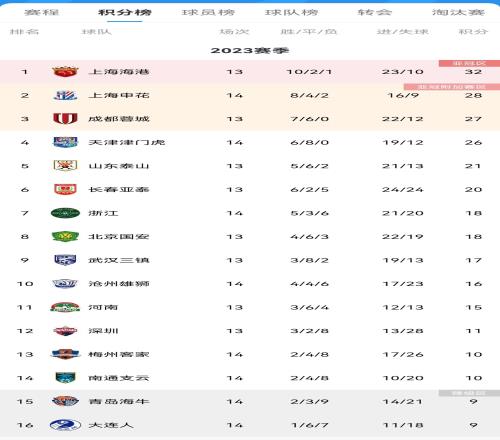
Task: Click the 武汉三镇 team logo
Action: click(x=65, y=260)
